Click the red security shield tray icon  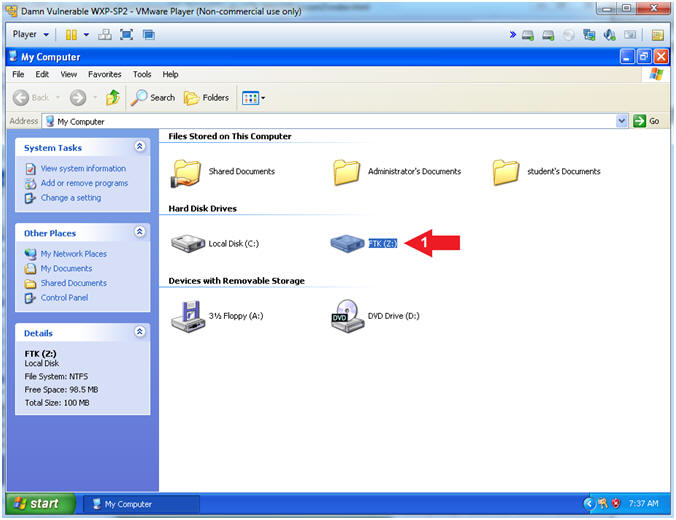(616, 503)
